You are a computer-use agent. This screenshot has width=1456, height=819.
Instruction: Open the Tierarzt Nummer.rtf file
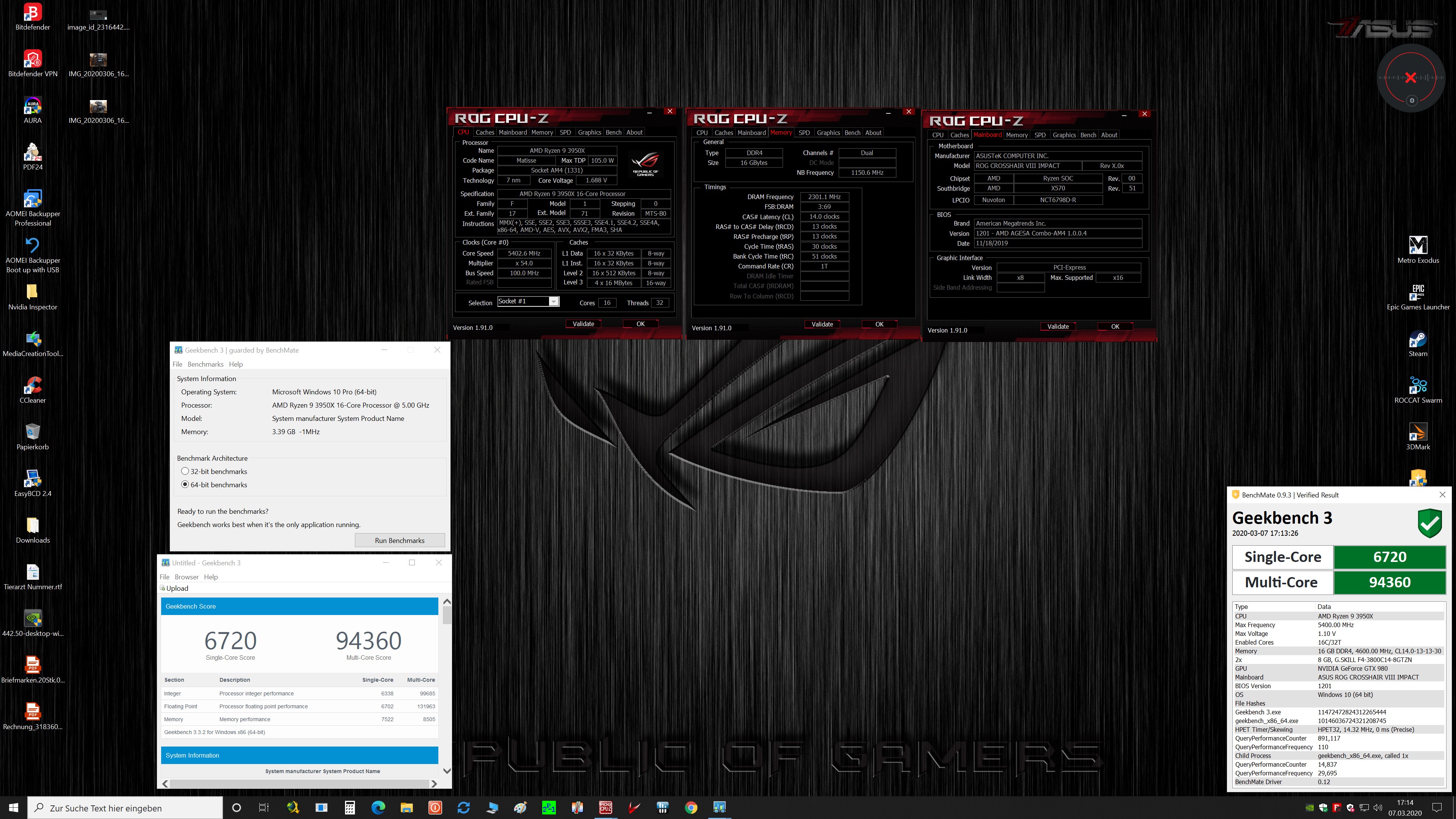pos(33,572)
